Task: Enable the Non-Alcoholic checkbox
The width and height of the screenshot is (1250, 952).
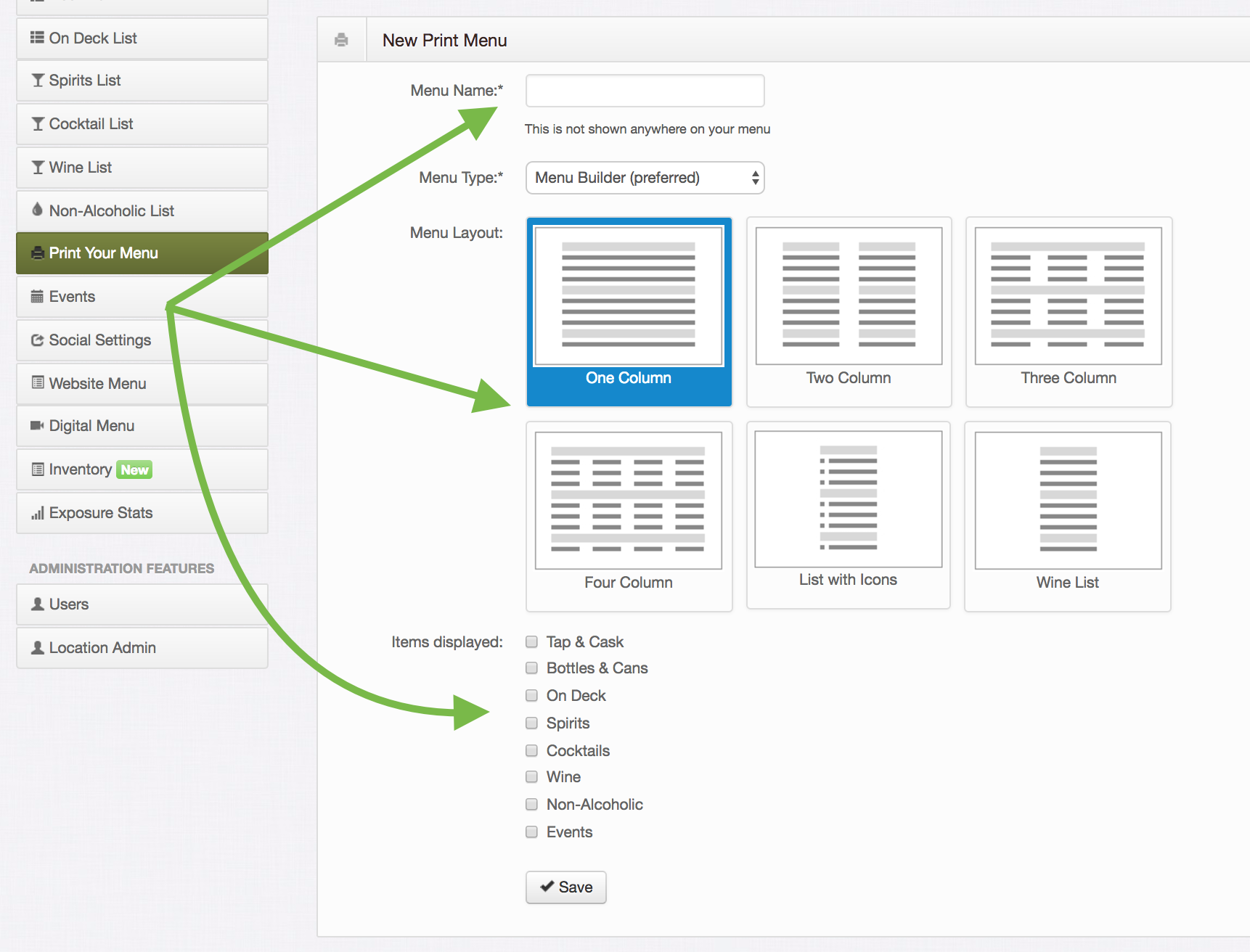Action: 531,804
